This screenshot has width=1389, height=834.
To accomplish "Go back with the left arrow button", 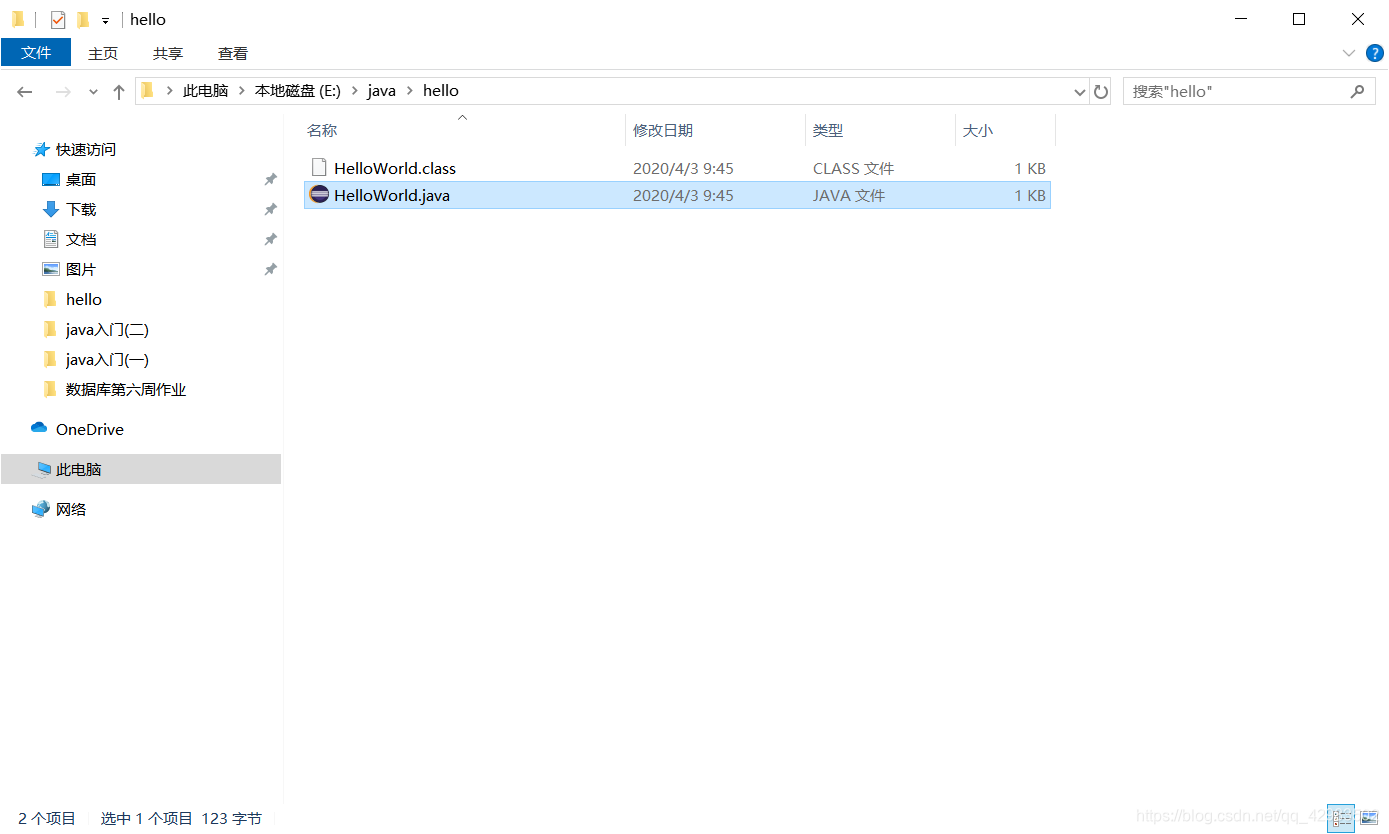I will coord(25,91).
